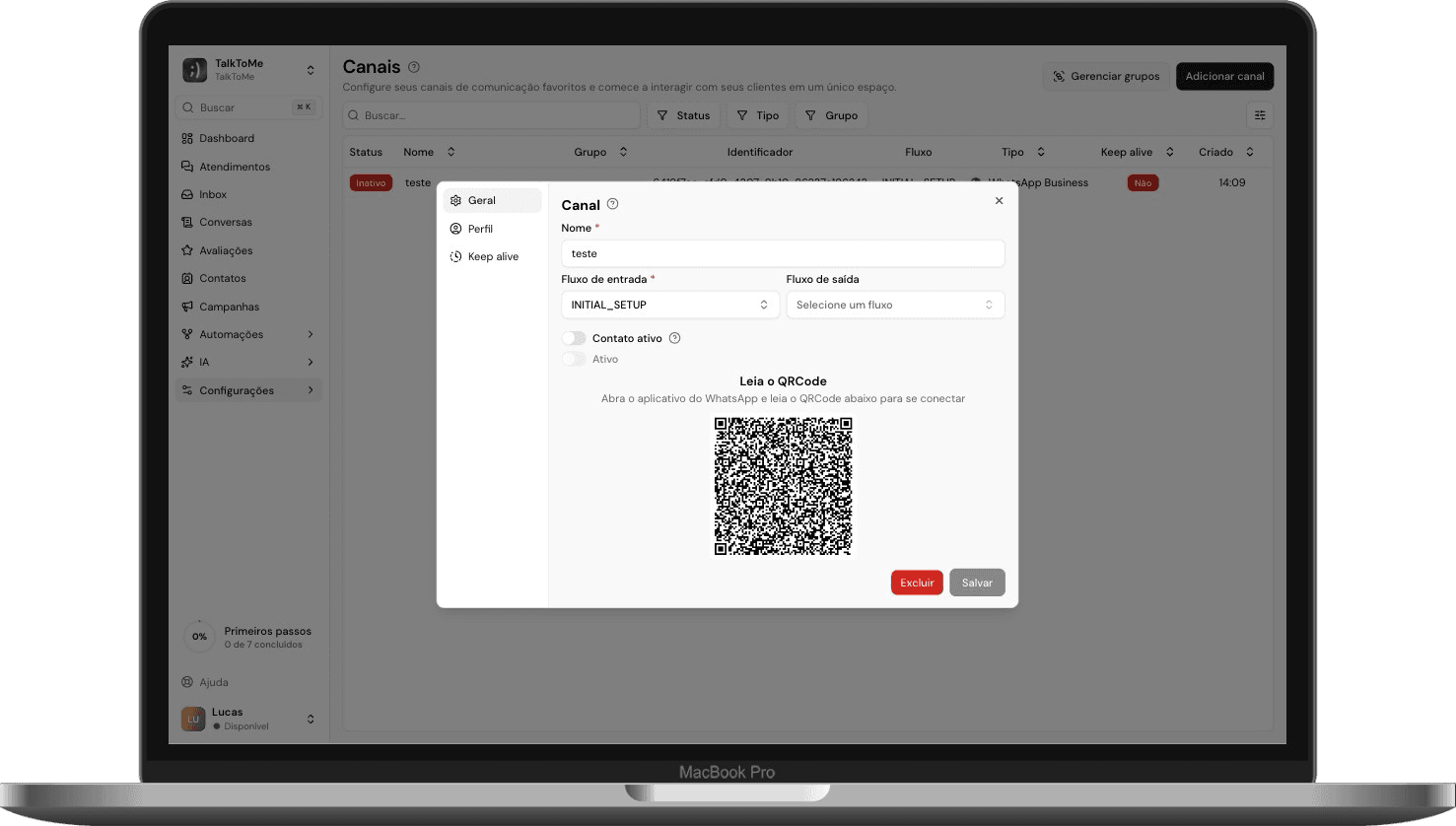Go to Campanhas in the sidebar
The width and height of the screenshot is (1456, 826).
(x=229, y=307)
